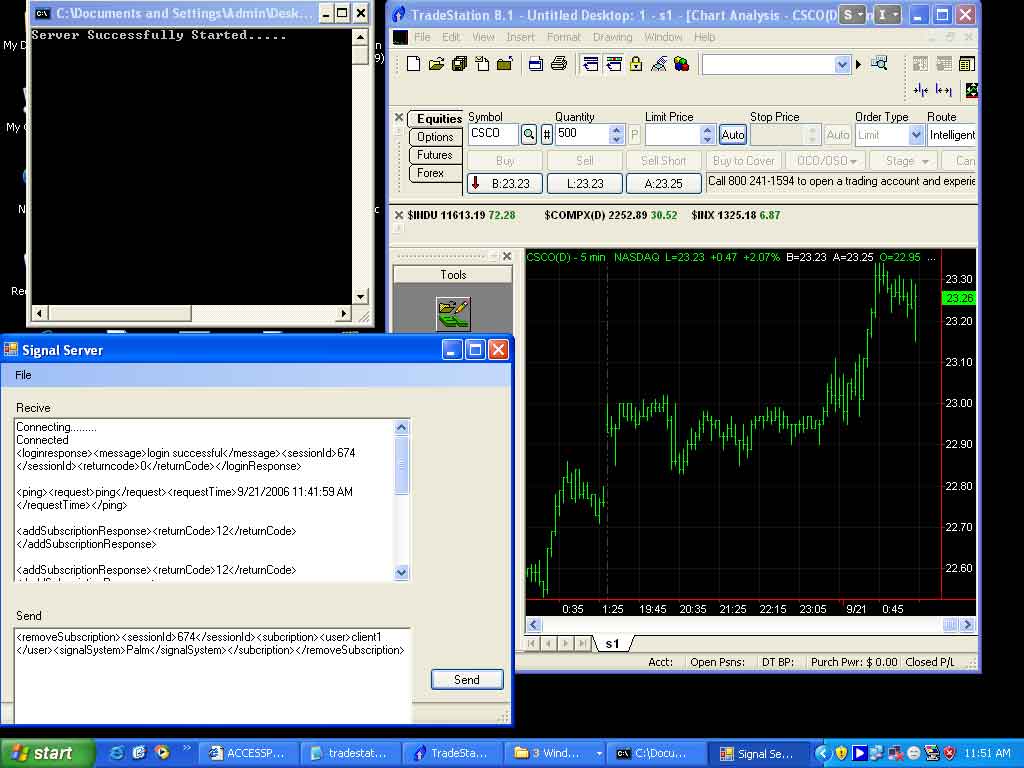The width and height of the screenshot is (1024, 768).
Task: Click the New document icon in TradeStation toolbar
Action: [413, 64]
